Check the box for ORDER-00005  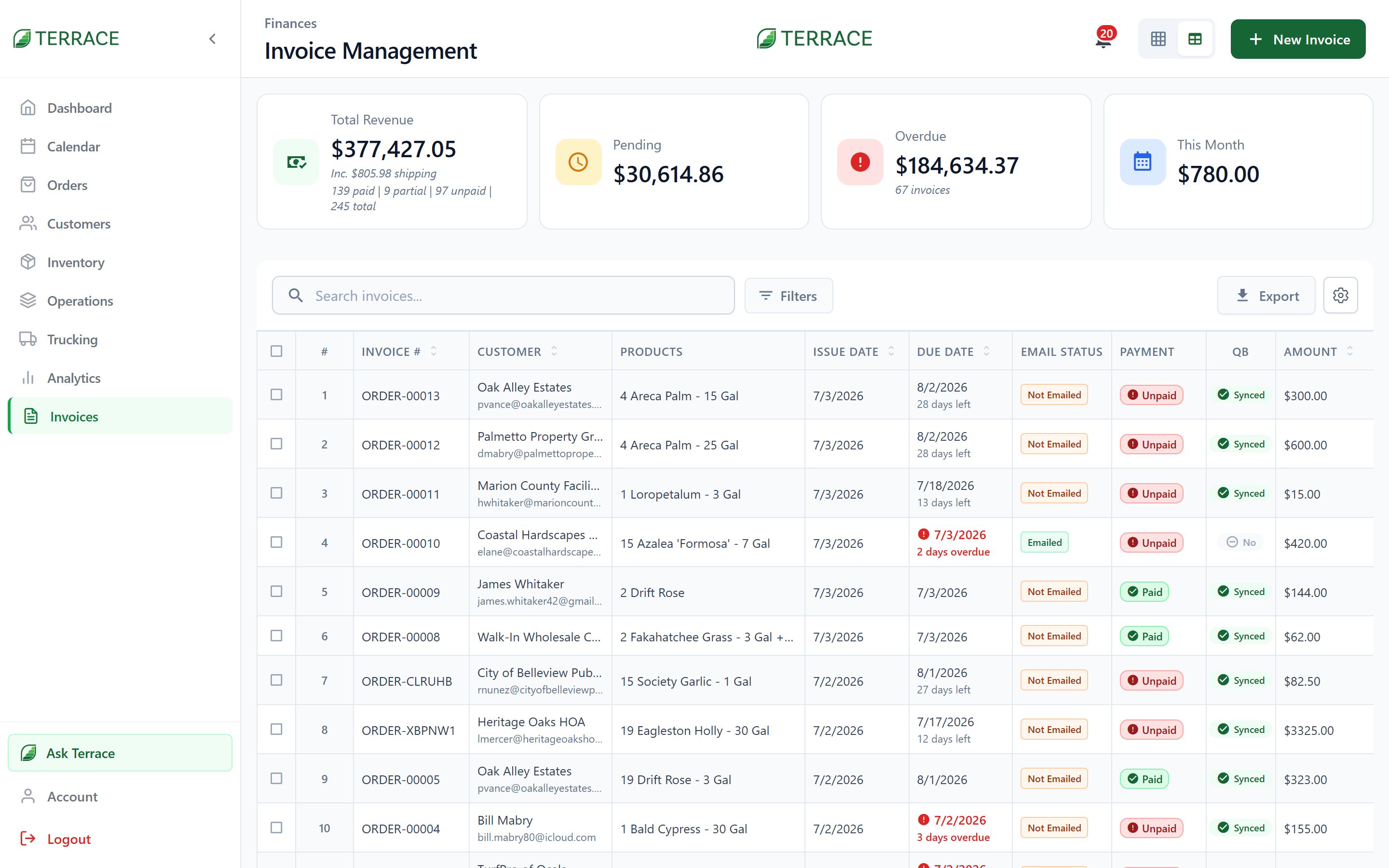276,778
